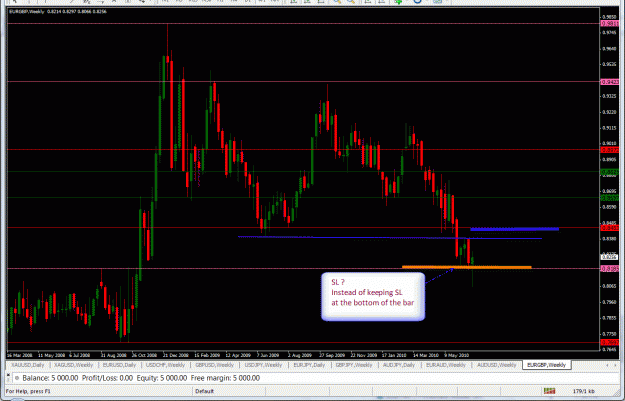The image size is (625, 401).
Task: Click the 15 Feb 2009 date label
Action: pos(207,355)
